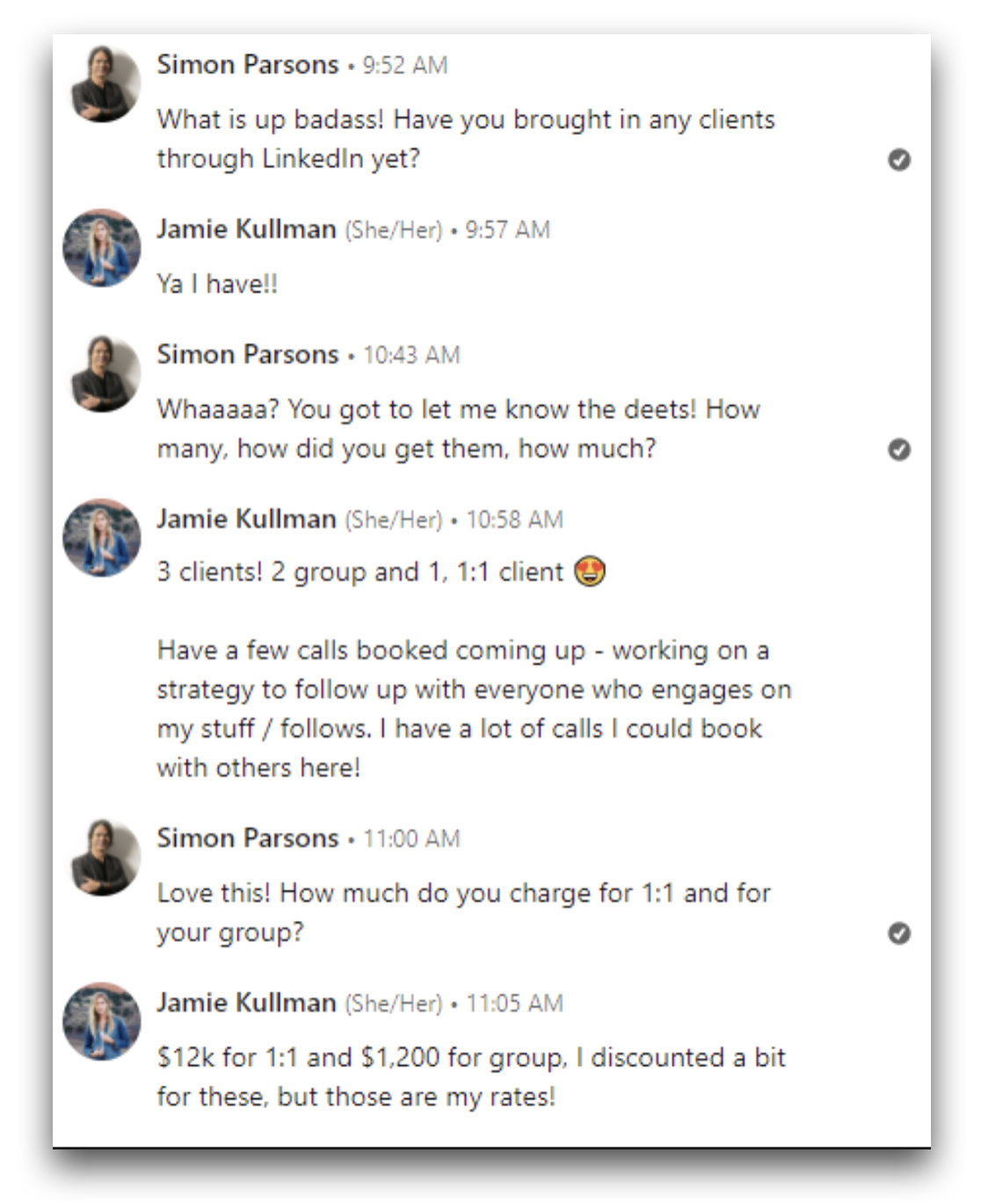The image size is (981, 1204).
Task: Click the checkmark beside the "how much?" message
Action: [898, 450]
